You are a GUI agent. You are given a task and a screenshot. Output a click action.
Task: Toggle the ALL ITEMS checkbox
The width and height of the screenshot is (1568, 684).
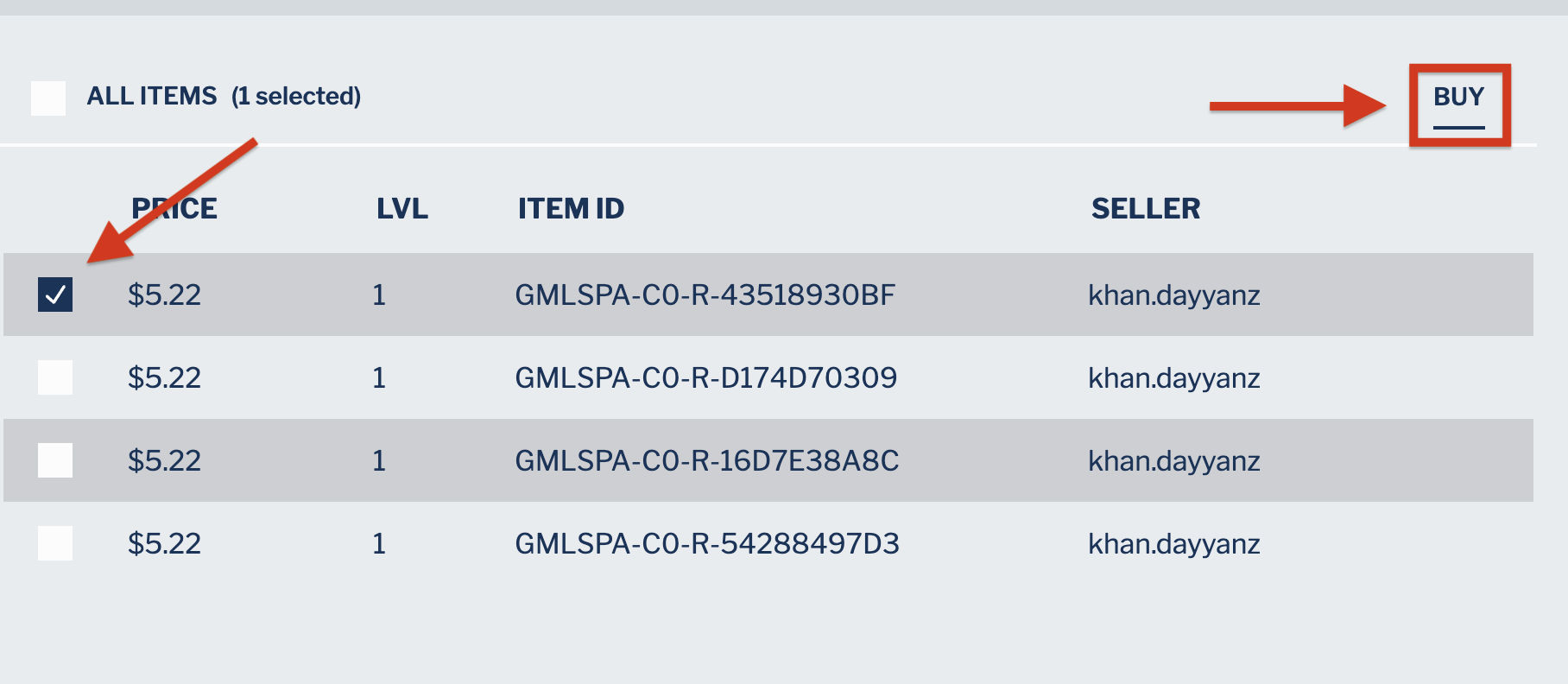(x=48, y=98)
